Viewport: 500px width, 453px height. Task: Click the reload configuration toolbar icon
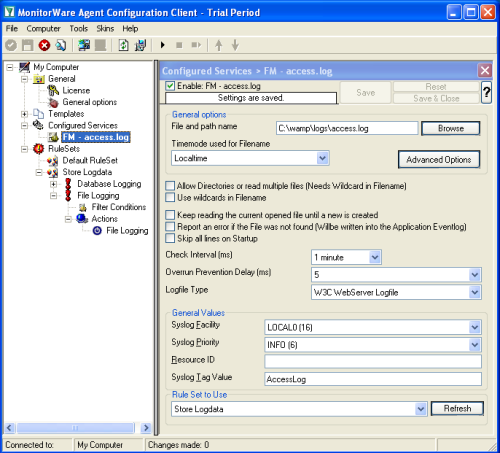pyautogui.click(x=124, y=45)
